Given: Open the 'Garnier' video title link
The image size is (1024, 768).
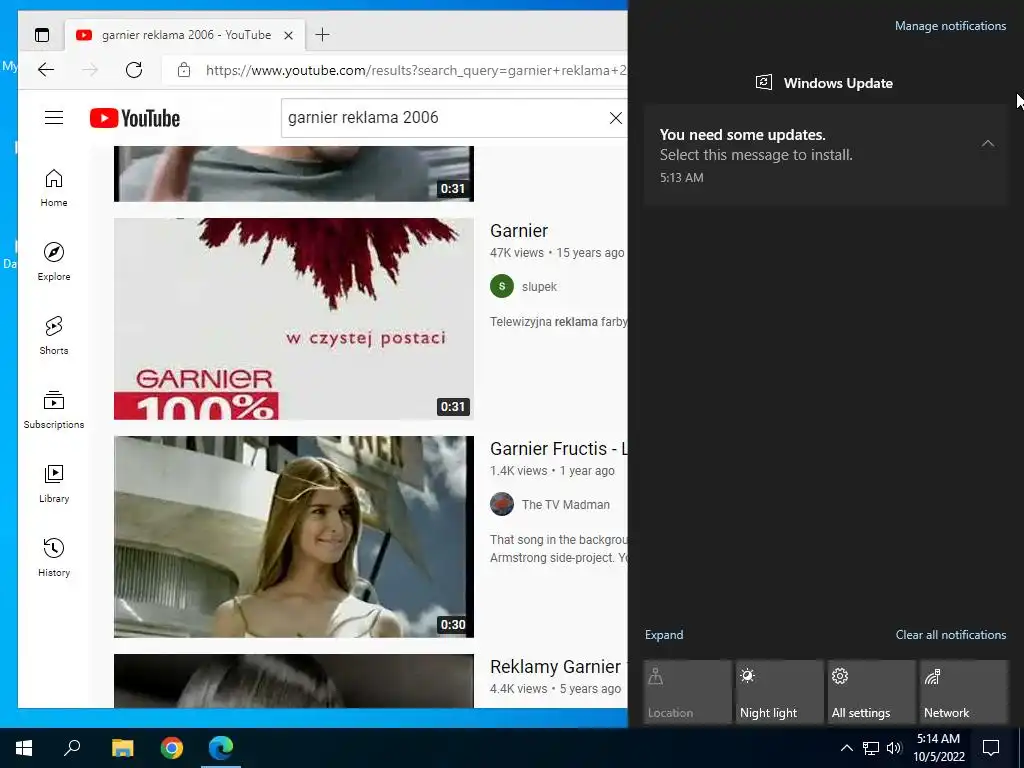Looking at the screenshot, I should [x=519, y=231].
